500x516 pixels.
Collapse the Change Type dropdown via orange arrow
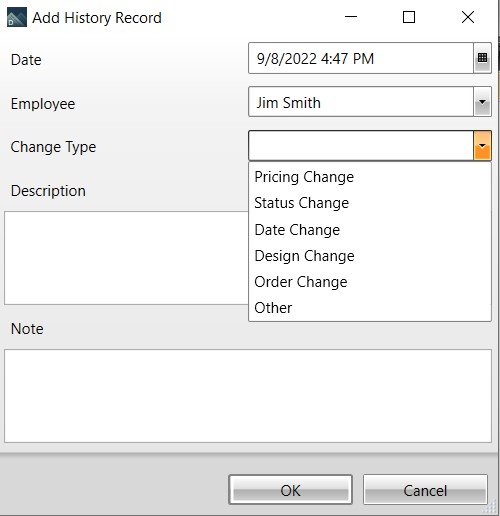coord(482,146)
